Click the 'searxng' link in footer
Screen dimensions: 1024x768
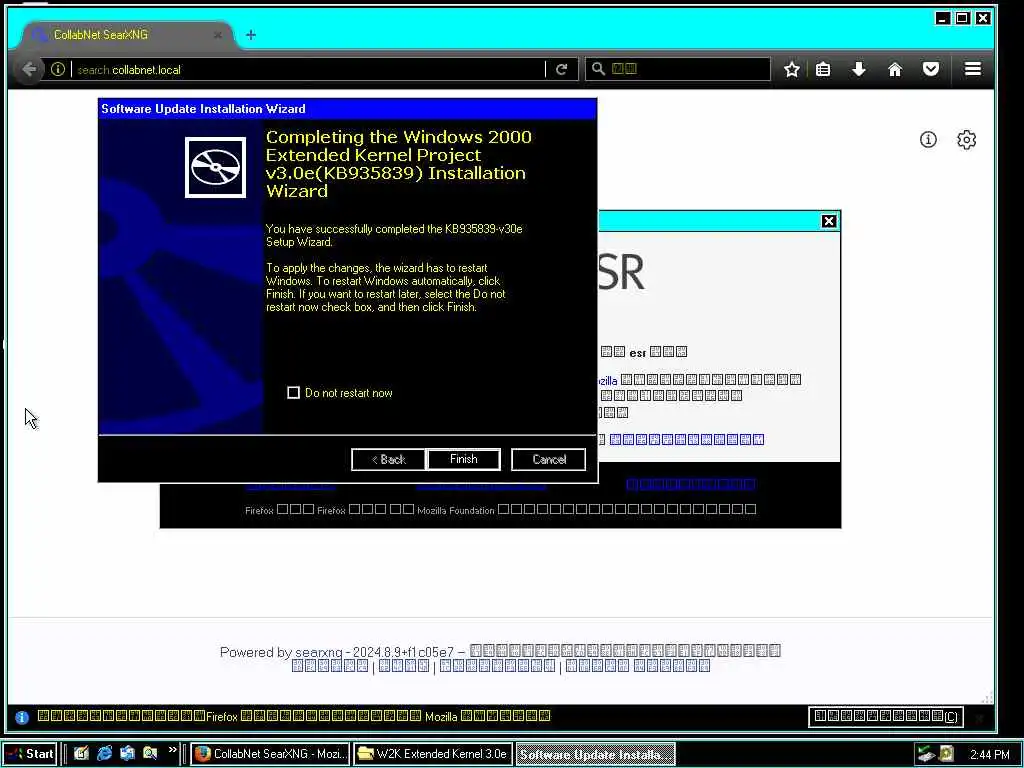click(319, 652)
